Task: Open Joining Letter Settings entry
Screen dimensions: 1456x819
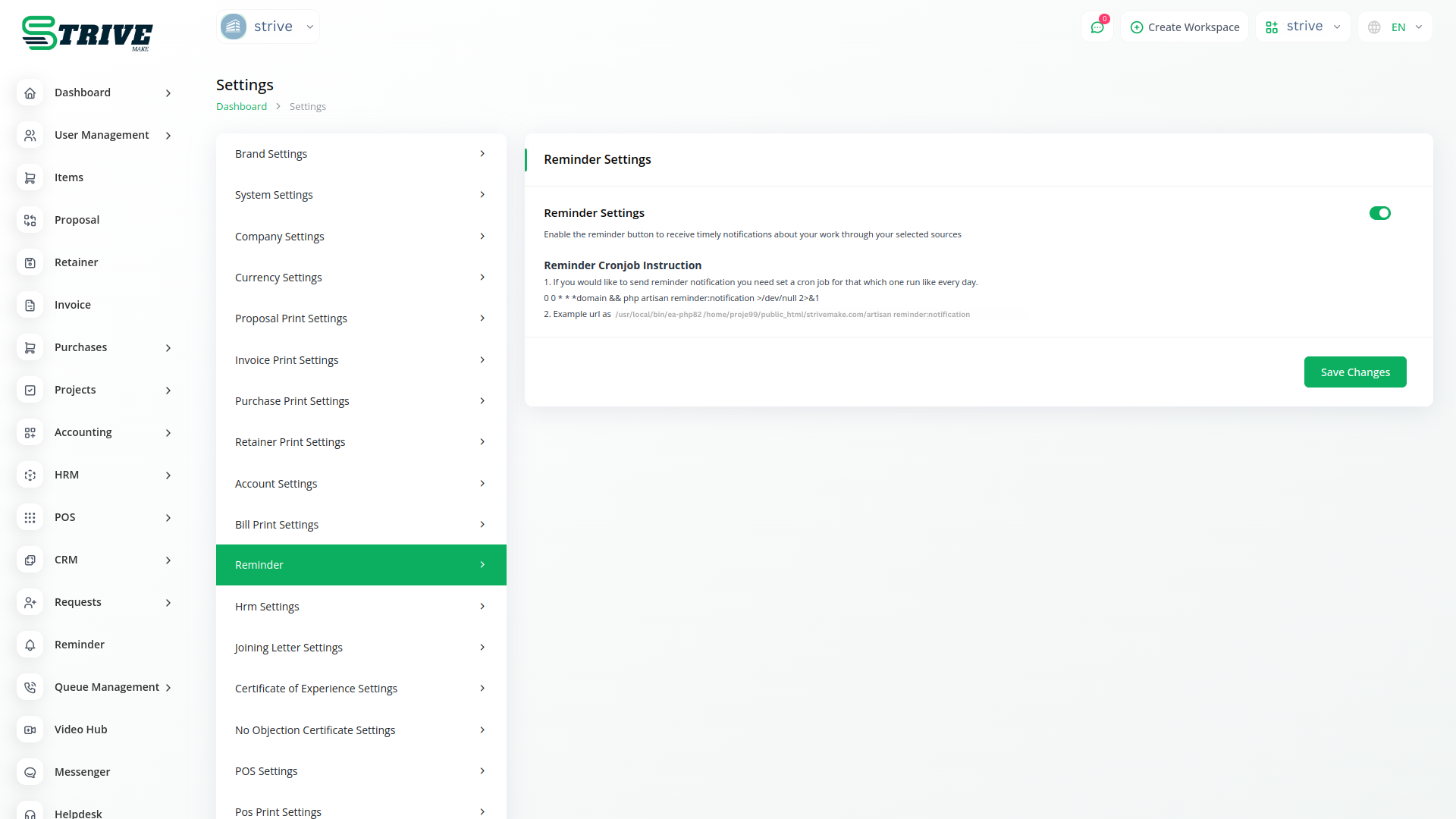Action: coord(361,648)
